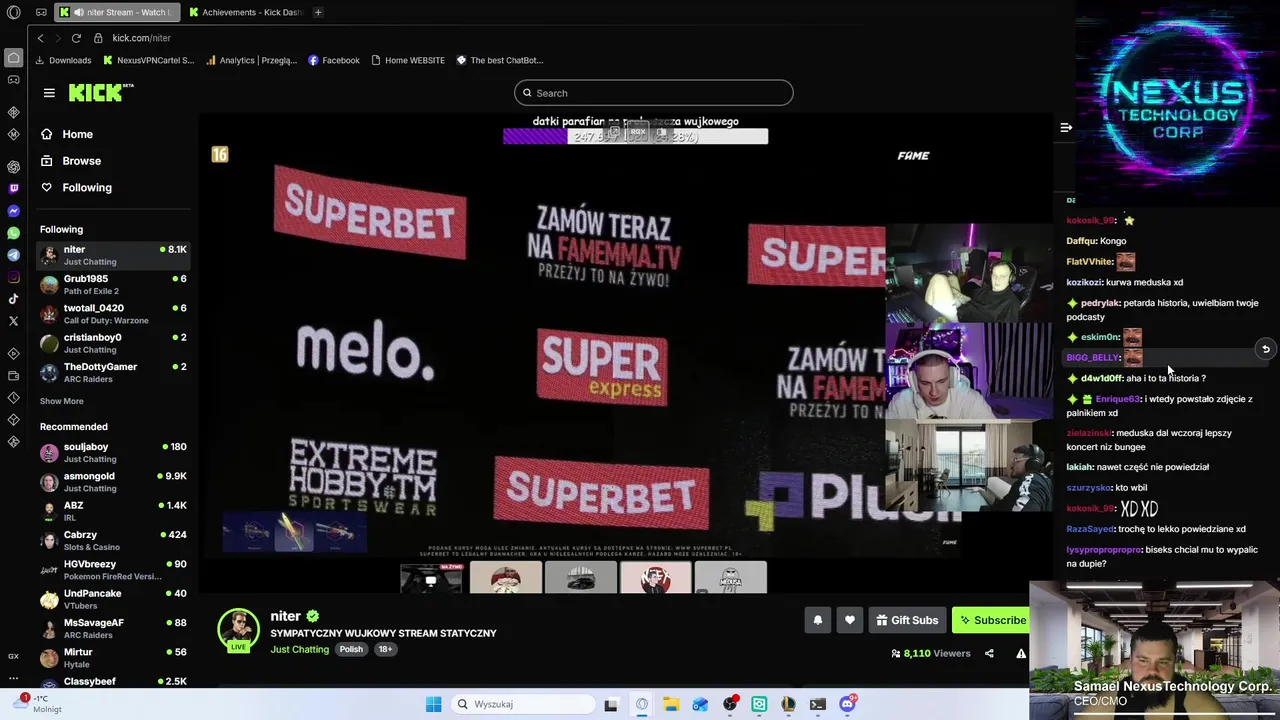Screen dimensions: 1280x720
Task: Open NexusVPNCartel bookmark
Action: 148,60
